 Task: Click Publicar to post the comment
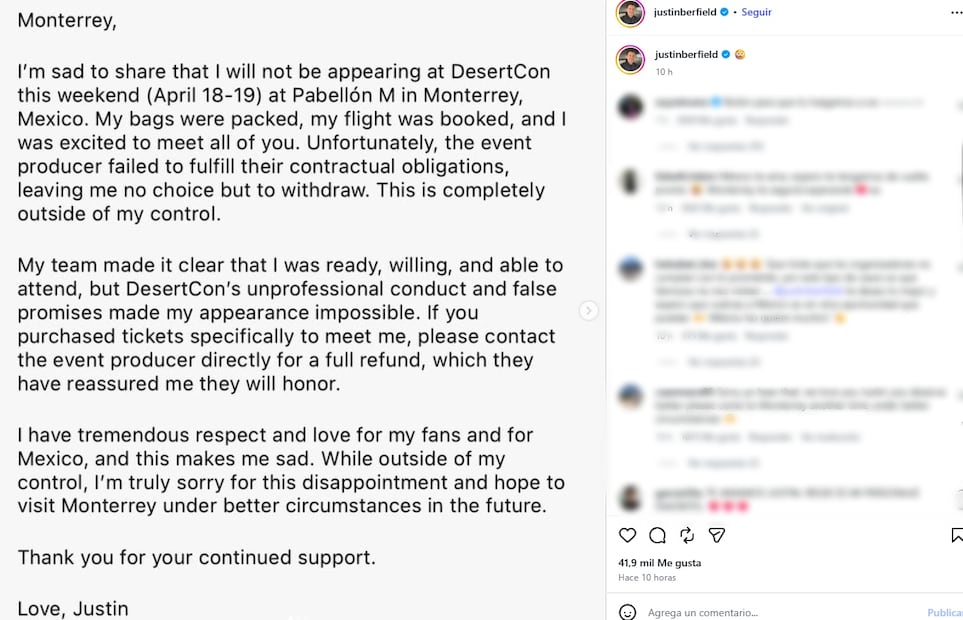(x=944, y=612)
